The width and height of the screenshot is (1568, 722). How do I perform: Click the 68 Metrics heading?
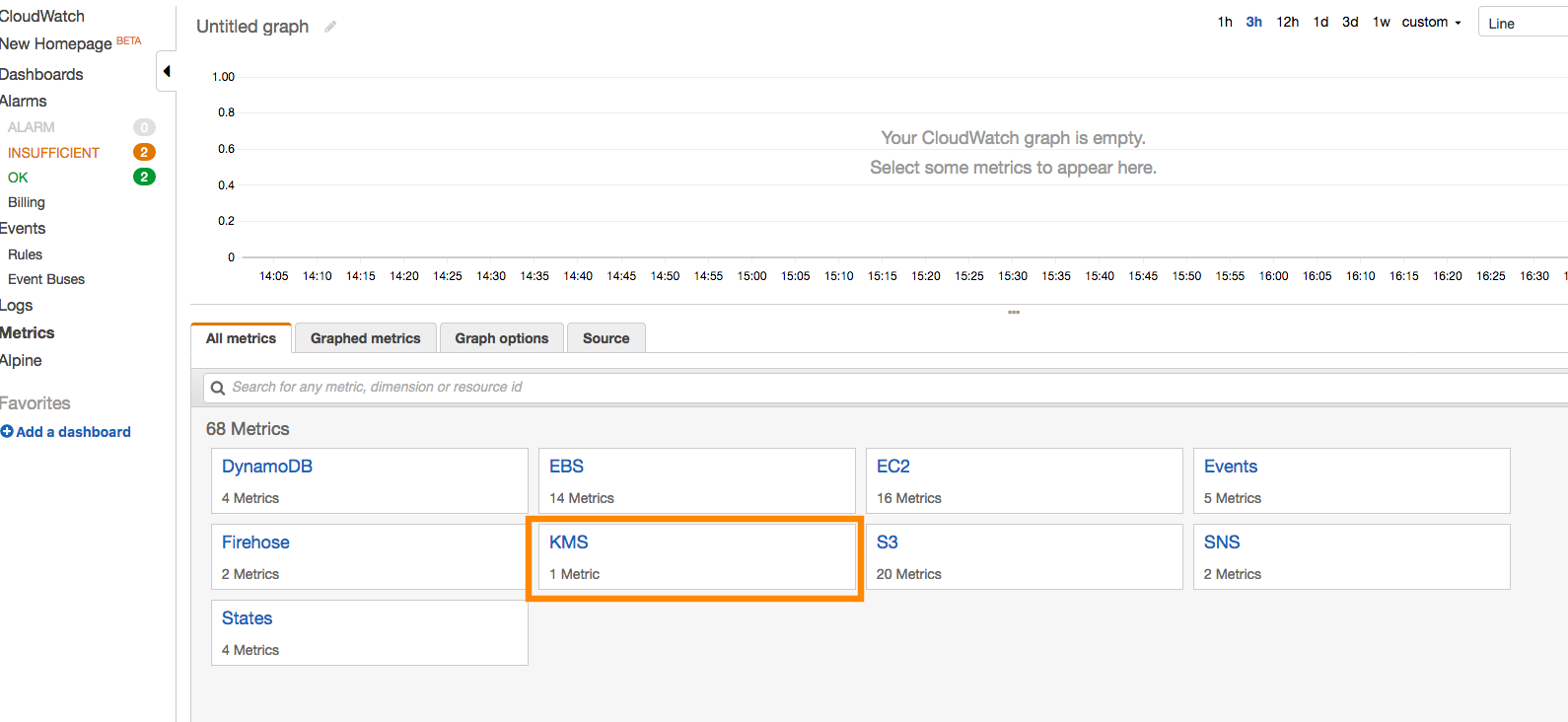tap(248, 429)
